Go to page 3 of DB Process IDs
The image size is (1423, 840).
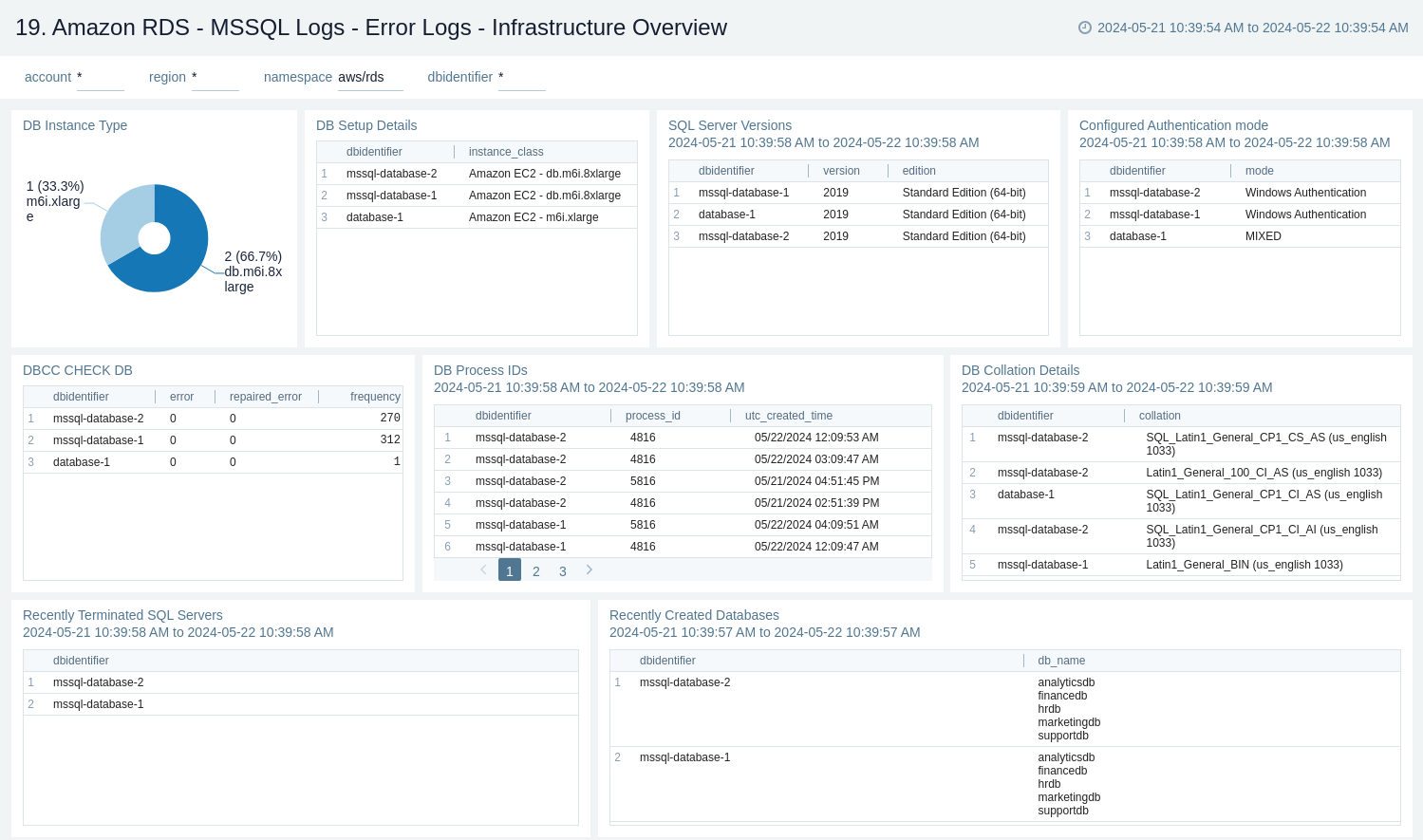point(562,570)
